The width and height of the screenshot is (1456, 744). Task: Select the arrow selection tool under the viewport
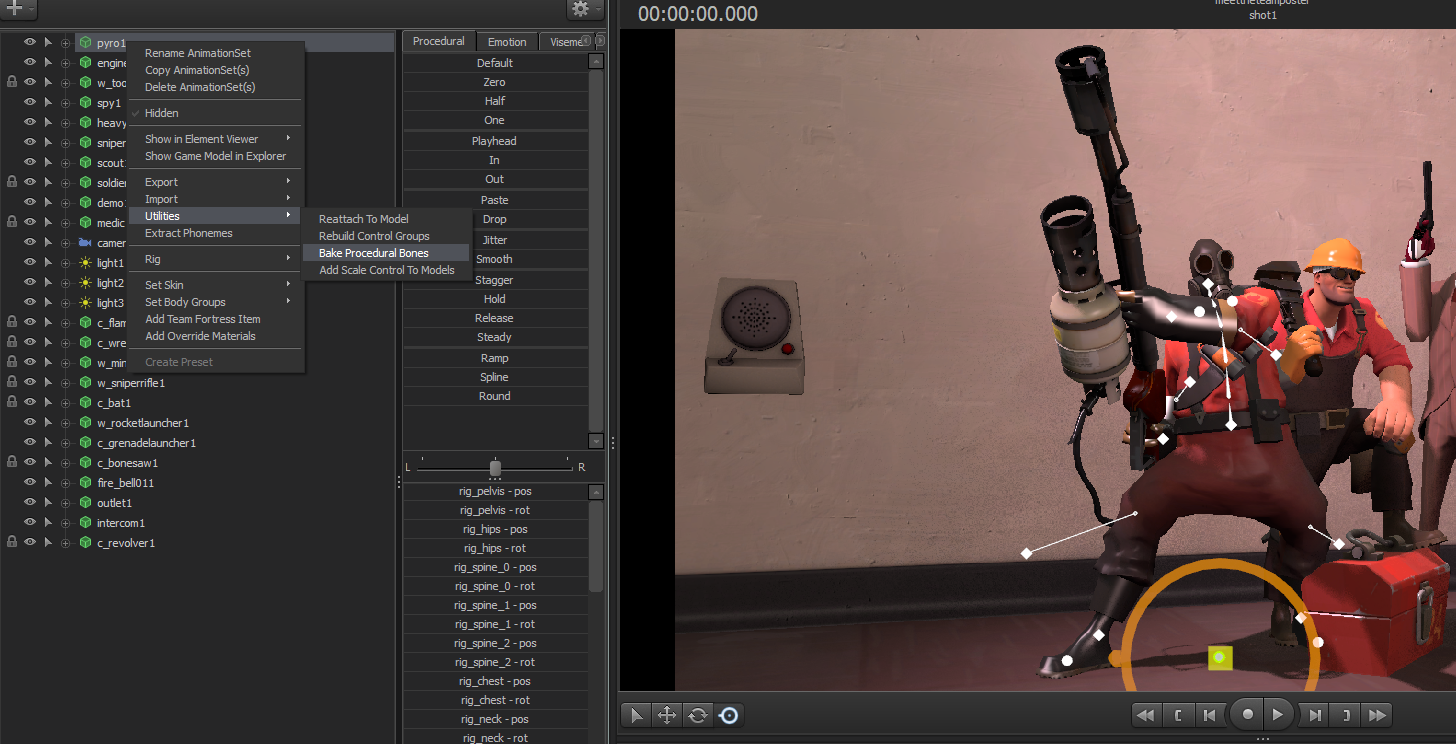[x=635, y=715]
